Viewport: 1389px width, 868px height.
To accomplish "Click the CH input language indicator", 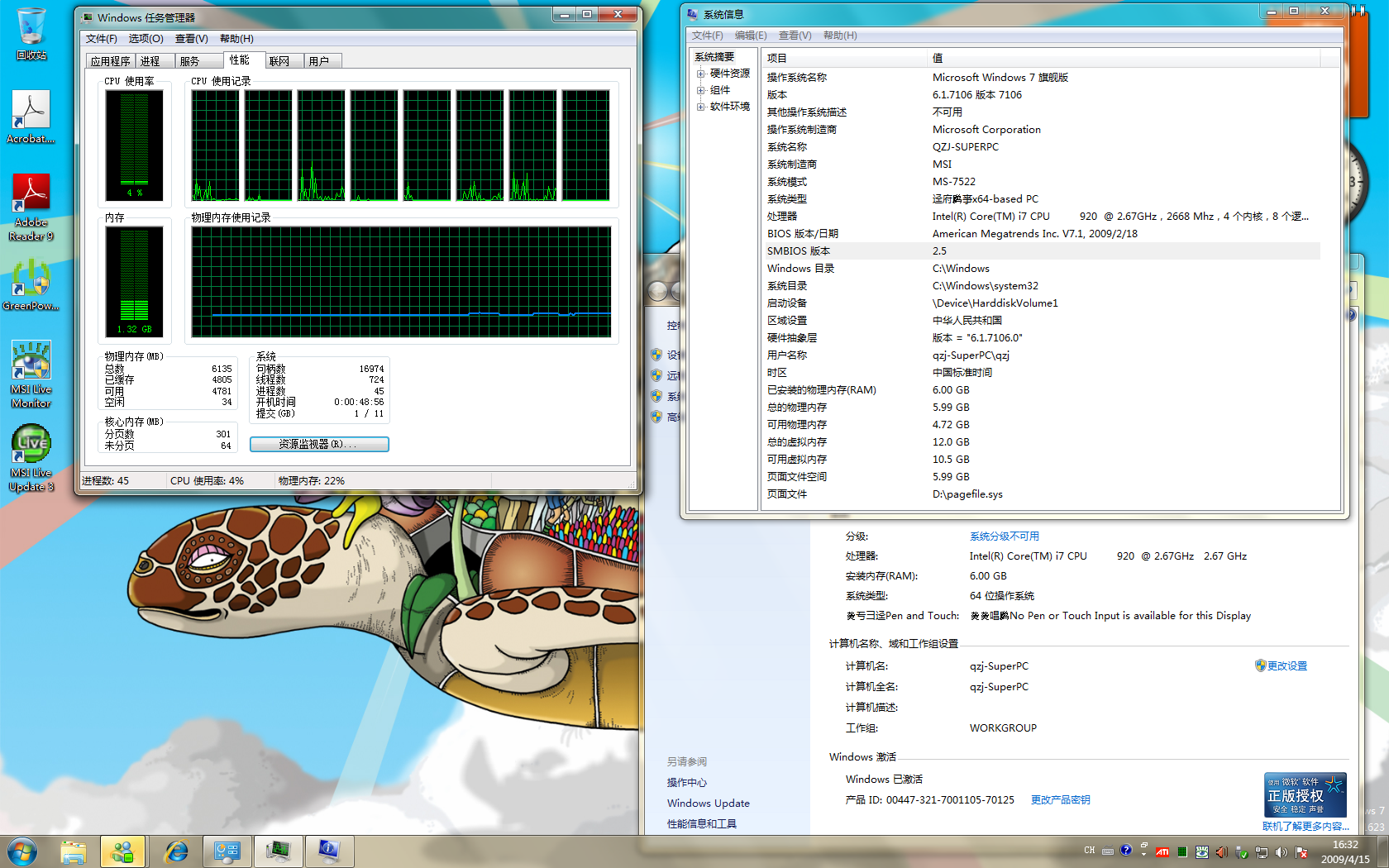I will [x=1090, y=851].
